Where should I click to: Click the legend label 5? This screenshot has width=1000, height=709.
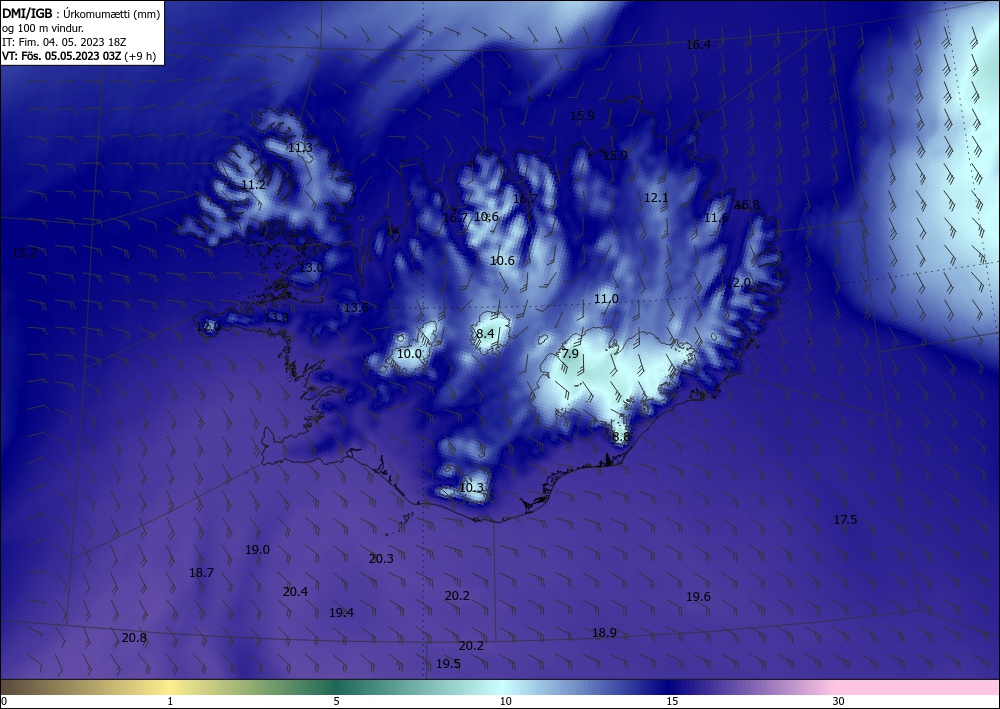tap(336, 702)
